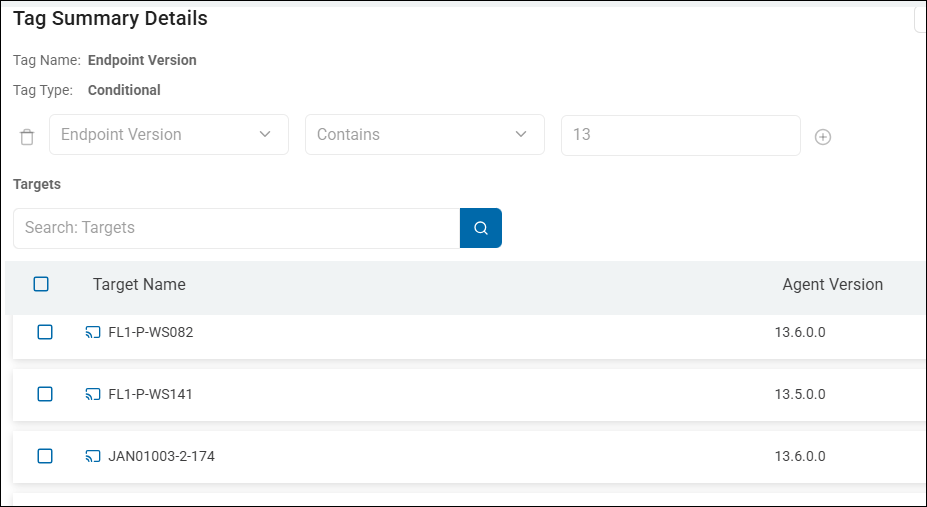Click the device icon beside FL1-P-WS082
Viewport: 927px width, 507px height.
tap(93, 333)
